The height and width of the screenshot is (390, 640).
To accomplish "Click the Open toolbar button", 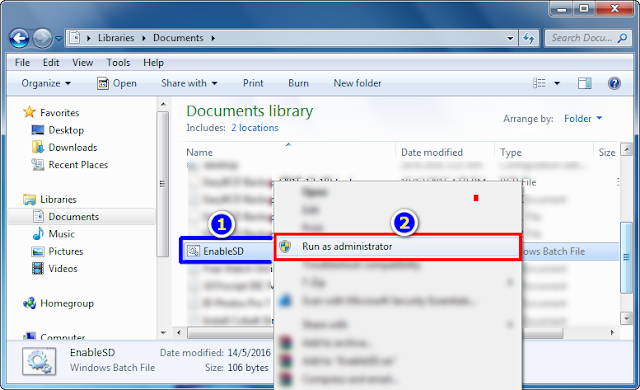I will click(x=117, y=83).
